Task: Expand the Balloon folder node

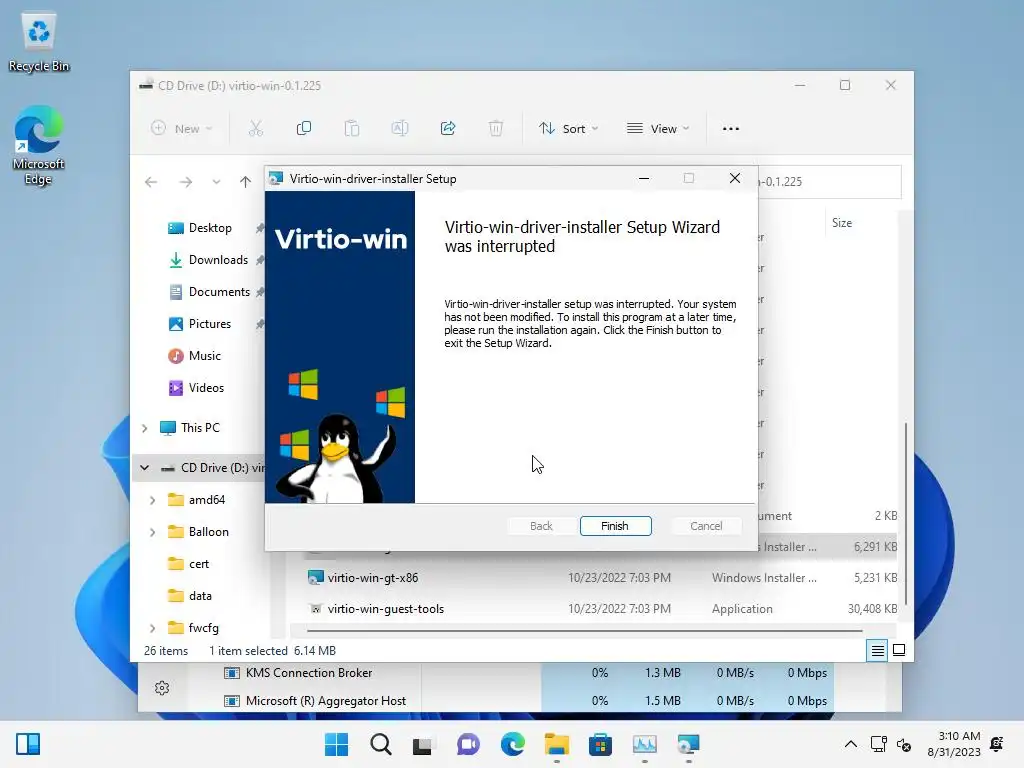Action: click(x=152, y=532)
